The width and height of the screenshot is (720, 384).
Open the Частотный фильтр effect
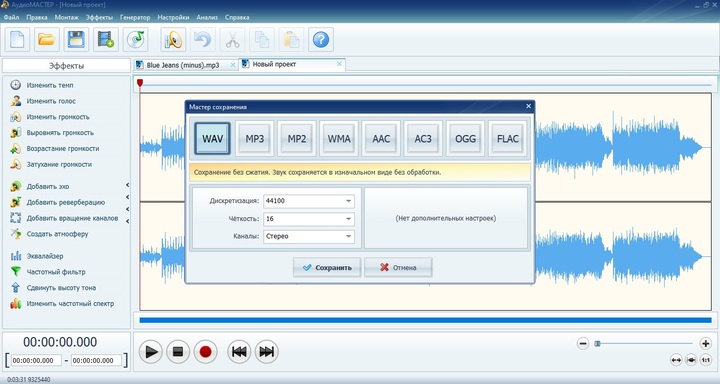[x=48, y=272]
